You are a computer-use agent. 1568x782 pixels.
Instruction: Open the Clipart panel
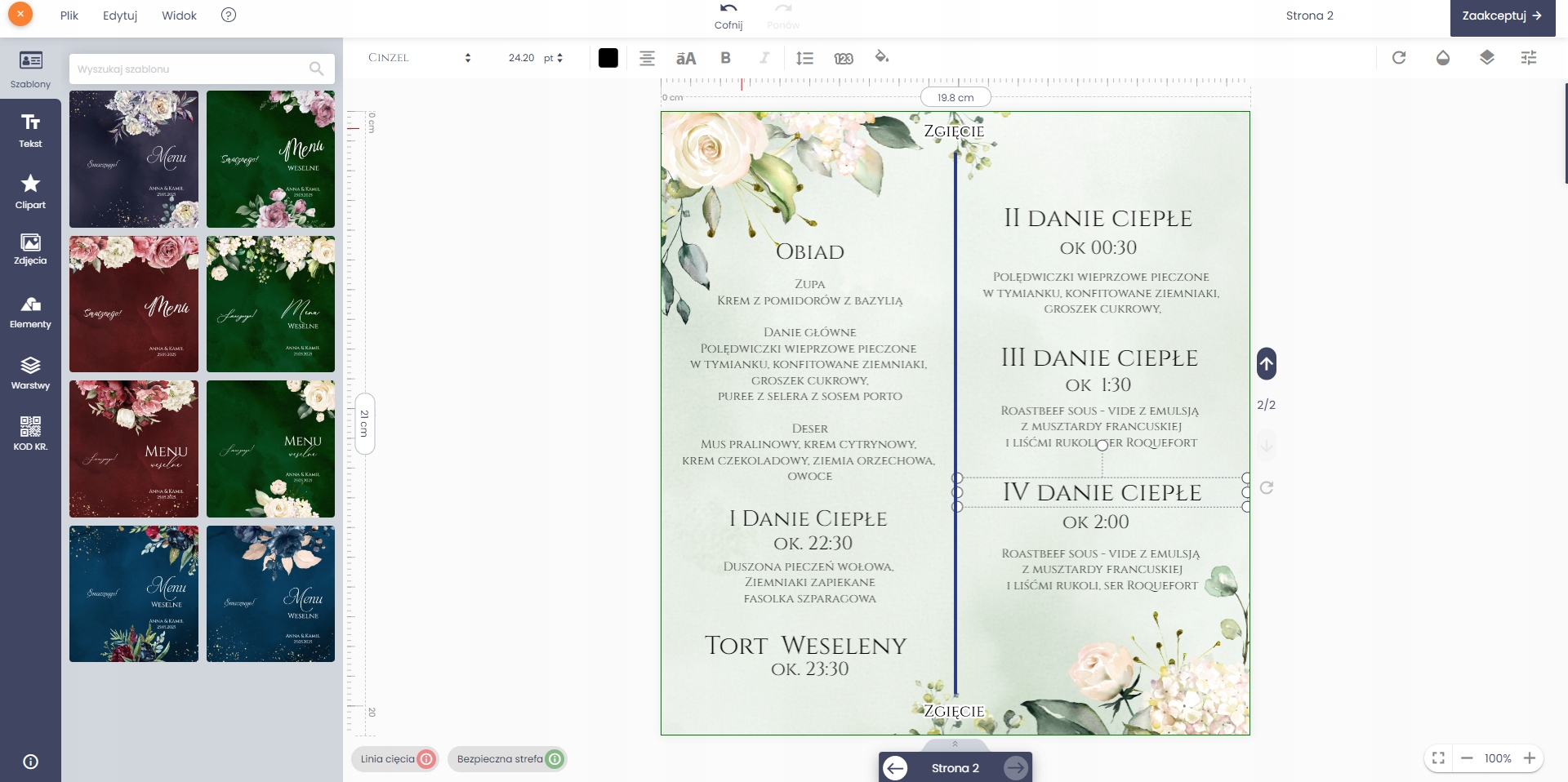30,191
